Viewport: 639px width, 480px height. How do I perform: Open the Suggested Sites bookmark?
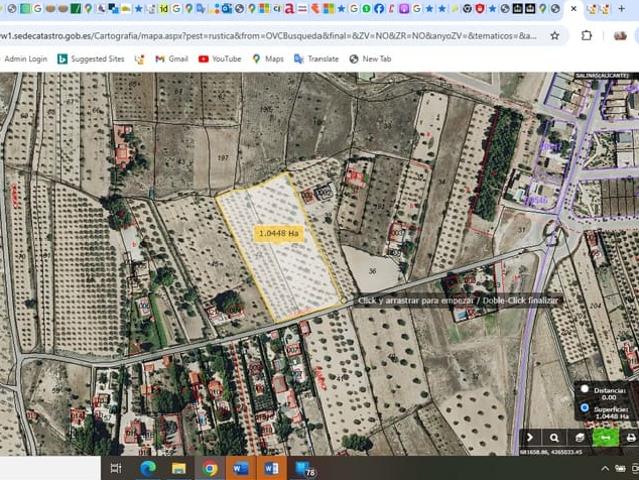(x=91, y=59)
